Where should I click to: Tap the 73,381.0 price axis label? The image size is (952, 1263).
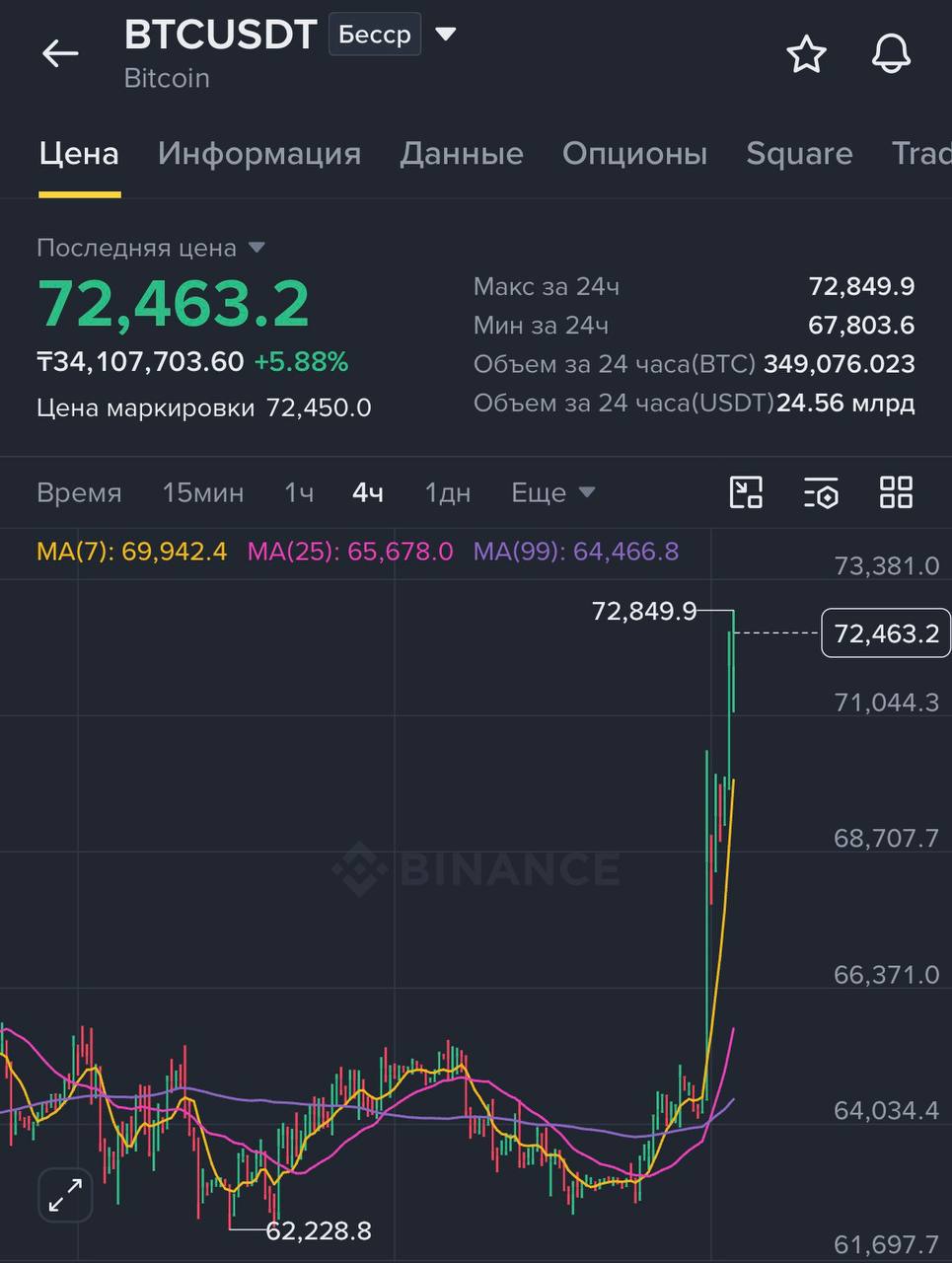886,566
